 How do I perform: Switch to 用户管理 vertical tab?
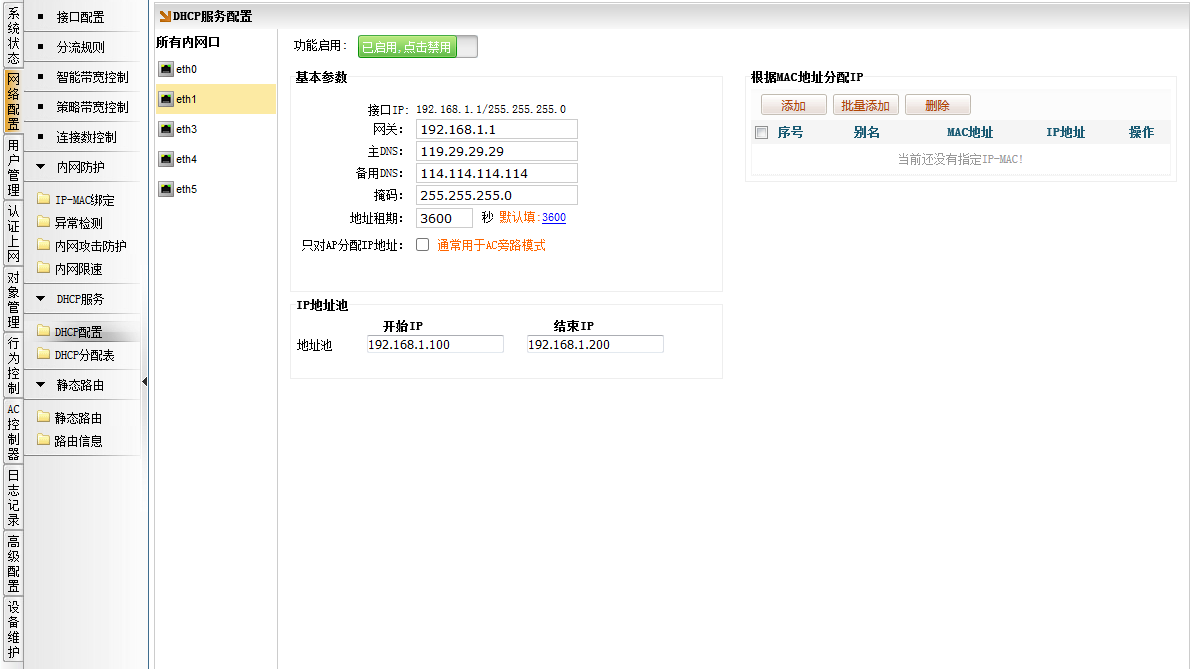13,167
